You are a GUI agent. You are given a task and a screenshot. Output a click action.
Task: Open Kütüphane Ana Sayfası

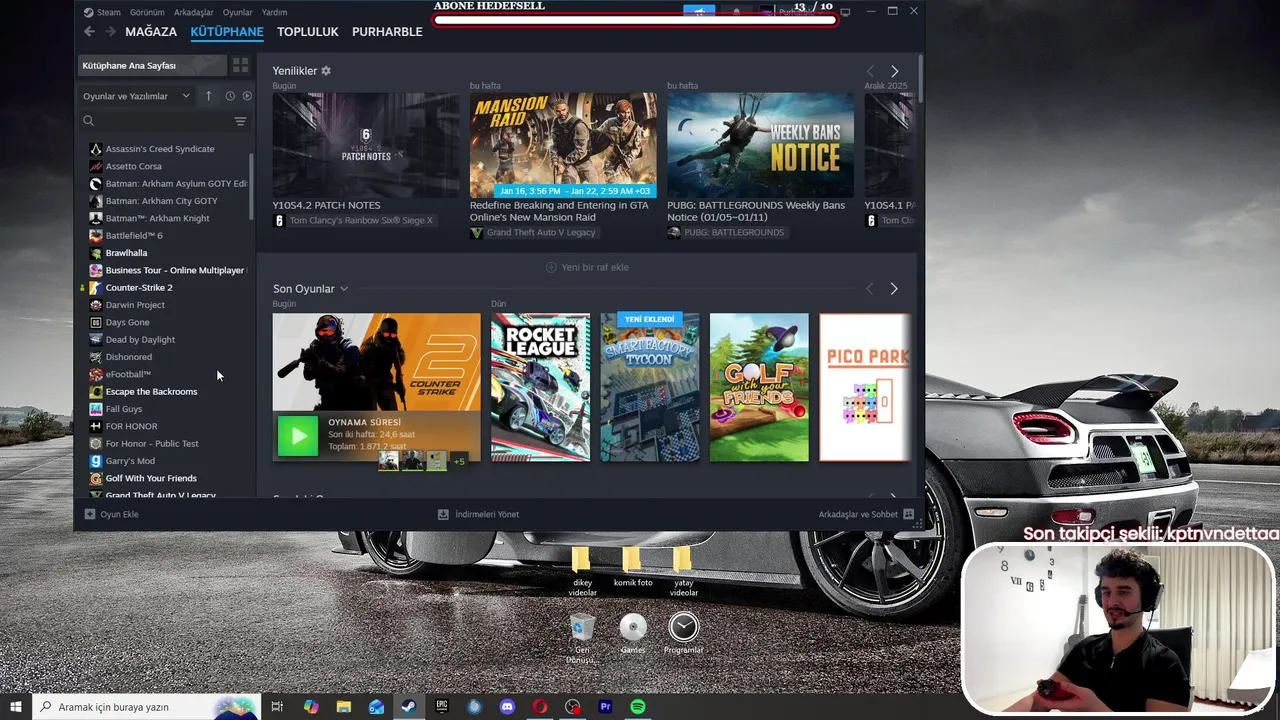tap(153, 65)
